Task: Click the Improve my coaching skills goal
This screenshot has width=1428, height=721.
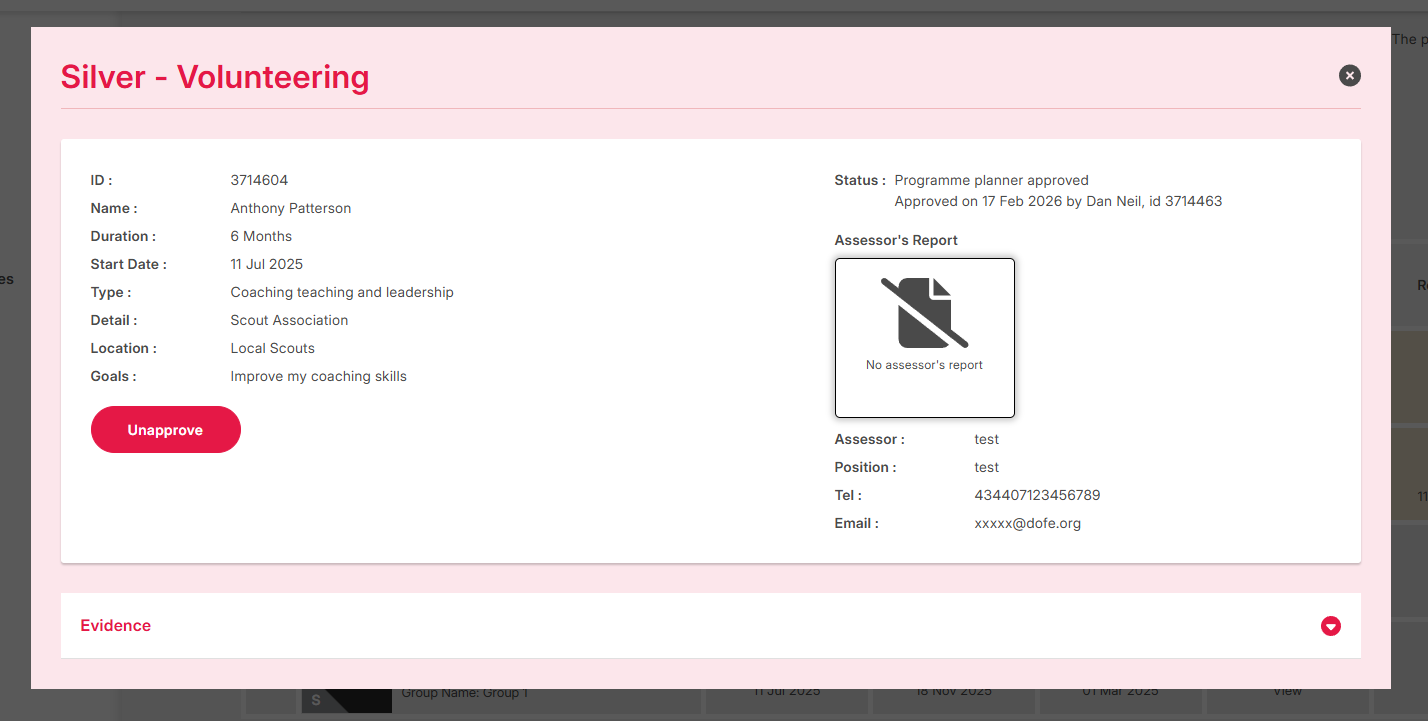Action: click(x=318, y=376)
